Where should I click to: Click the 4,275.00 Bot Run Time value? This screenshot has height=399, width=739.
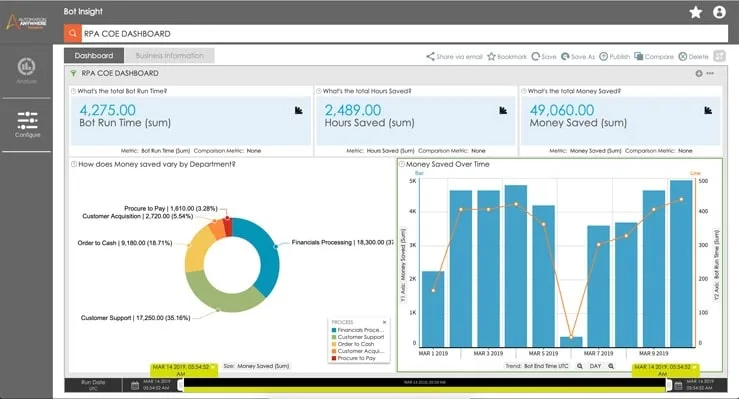point(107,110)
